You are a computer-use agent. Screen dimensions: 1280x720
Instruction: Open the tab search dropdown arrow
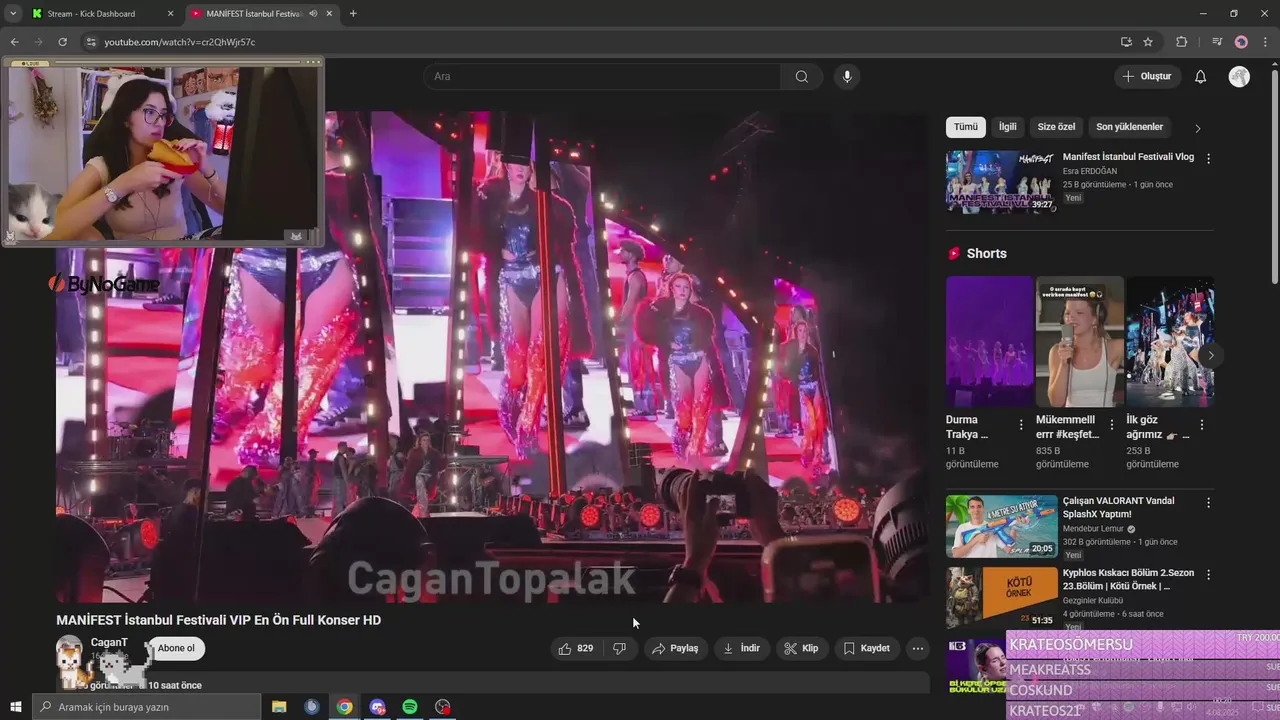(x=13, y=13)
